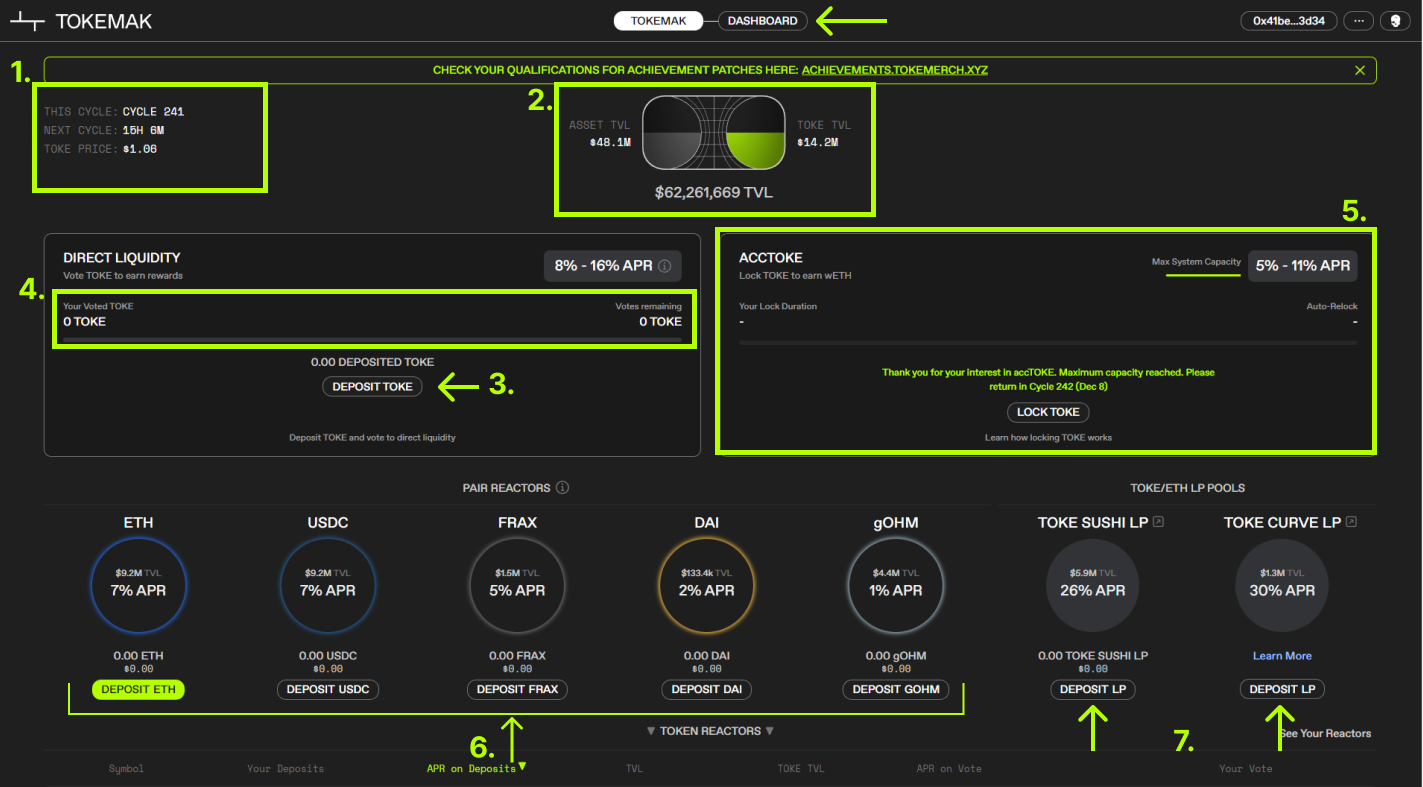Click the 0.00 TOKE SUSHI LP balance text
Viewport: 1423px width, 787px height.
click(x=1093, y=656)
